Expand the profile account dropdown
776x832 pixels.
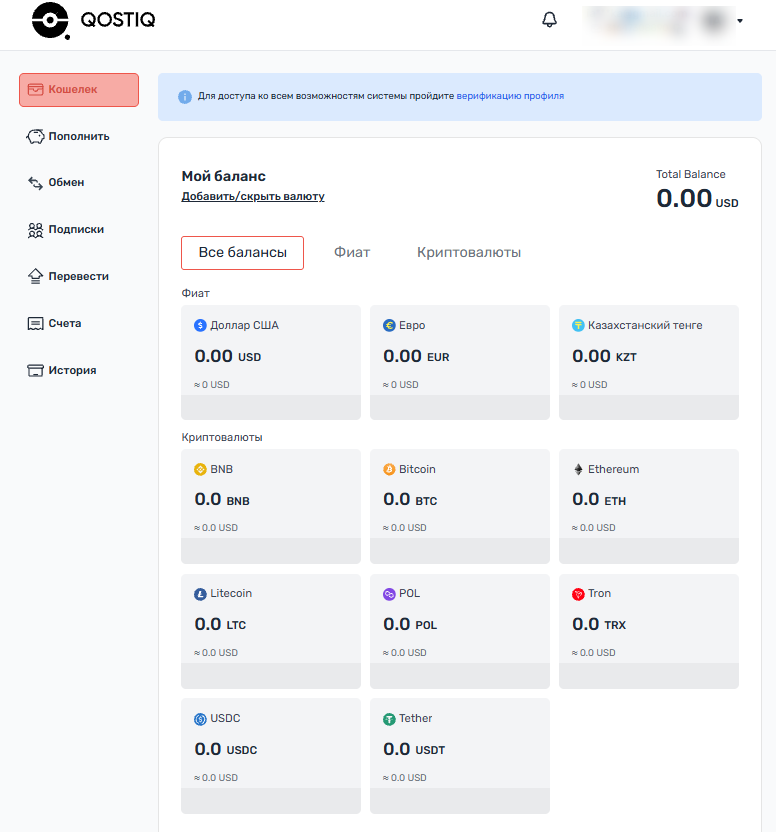click(x=740, y=20)
